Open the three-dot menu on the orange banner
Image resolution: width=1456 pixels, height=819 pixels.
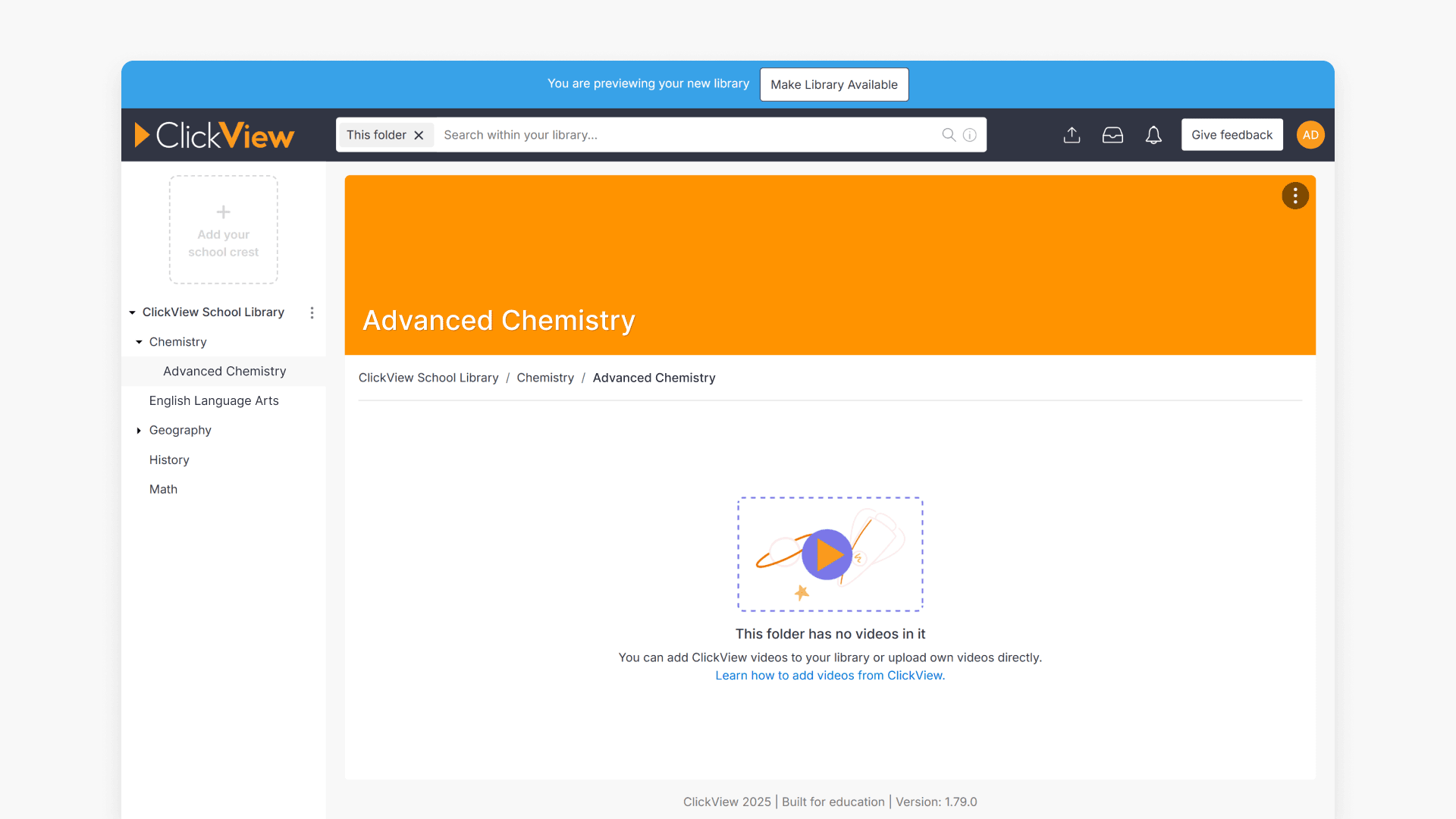click(x=1294, y=196)
